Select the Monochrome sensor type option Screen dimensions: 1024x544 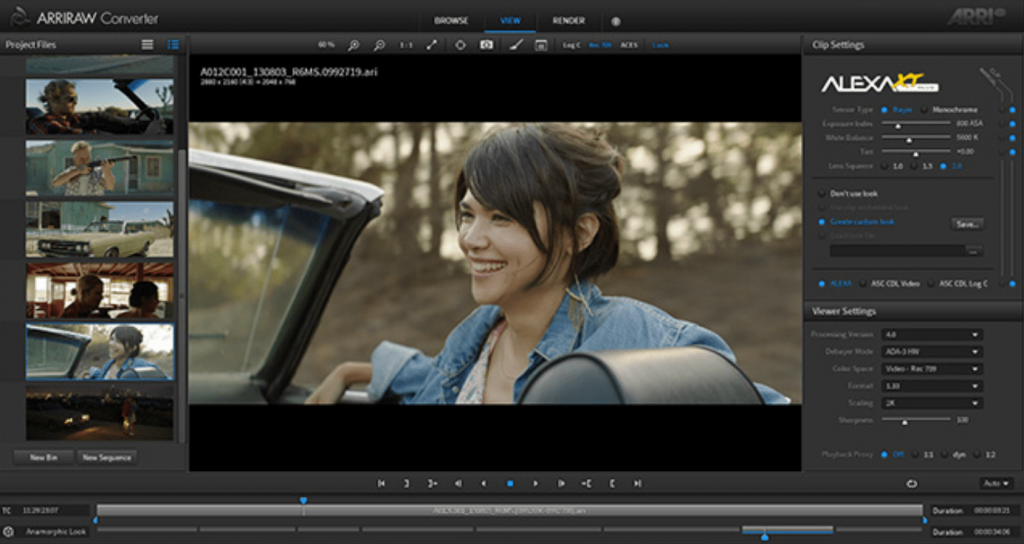coord(925,109)
